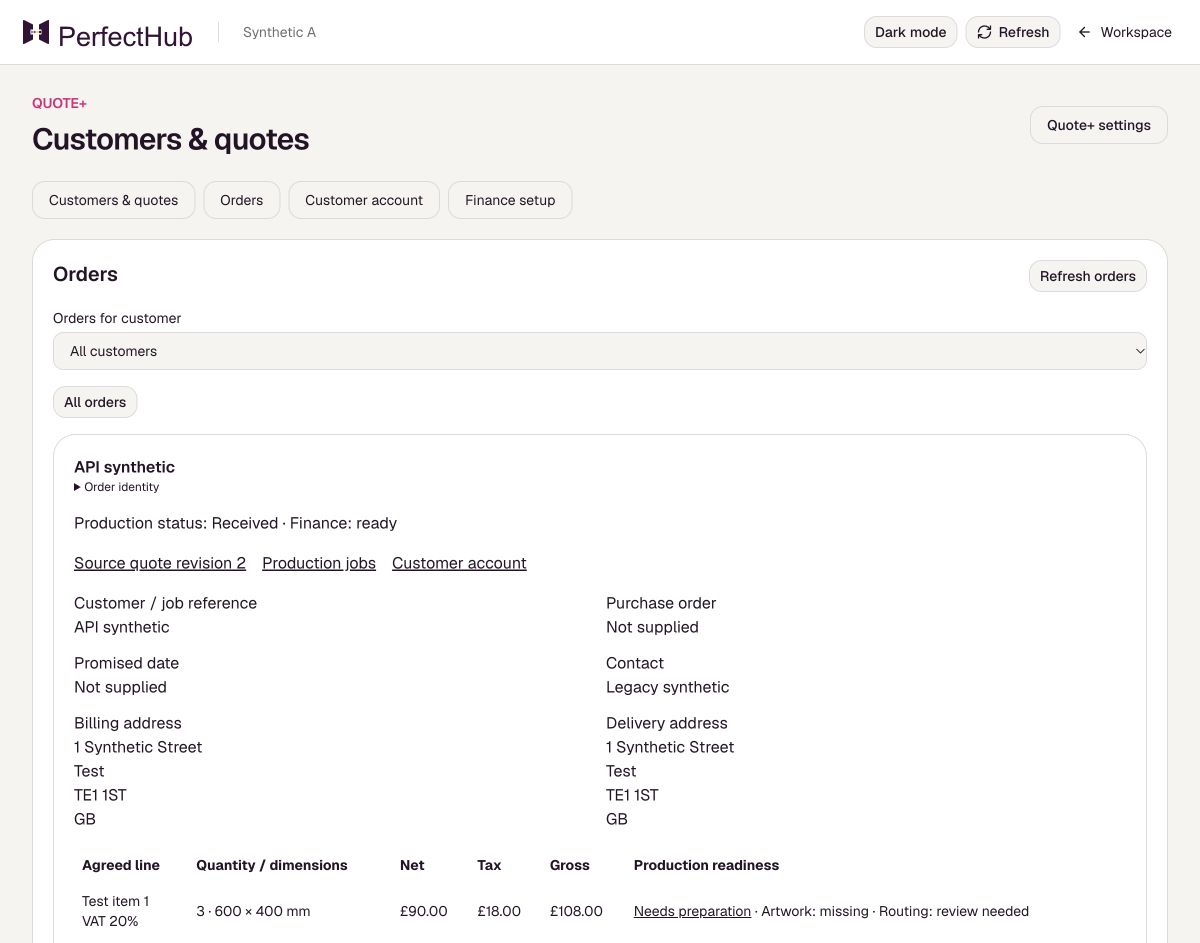This screenshot has width=1200, height=943.
Task: Click the Needs preparation link
Action: [692, 911]
